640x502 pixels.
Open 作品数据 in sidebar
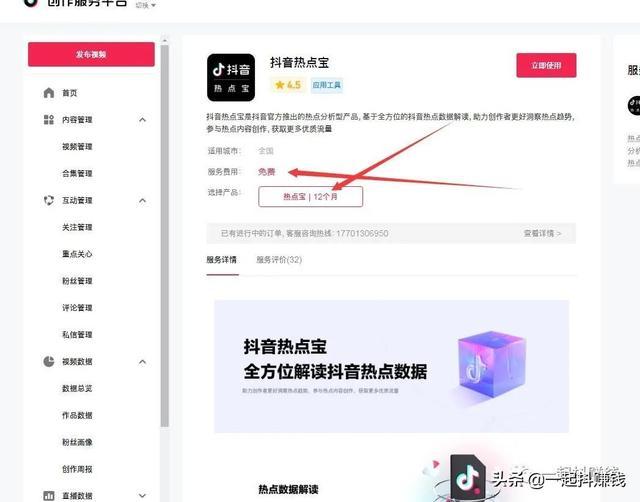point(77,415)
